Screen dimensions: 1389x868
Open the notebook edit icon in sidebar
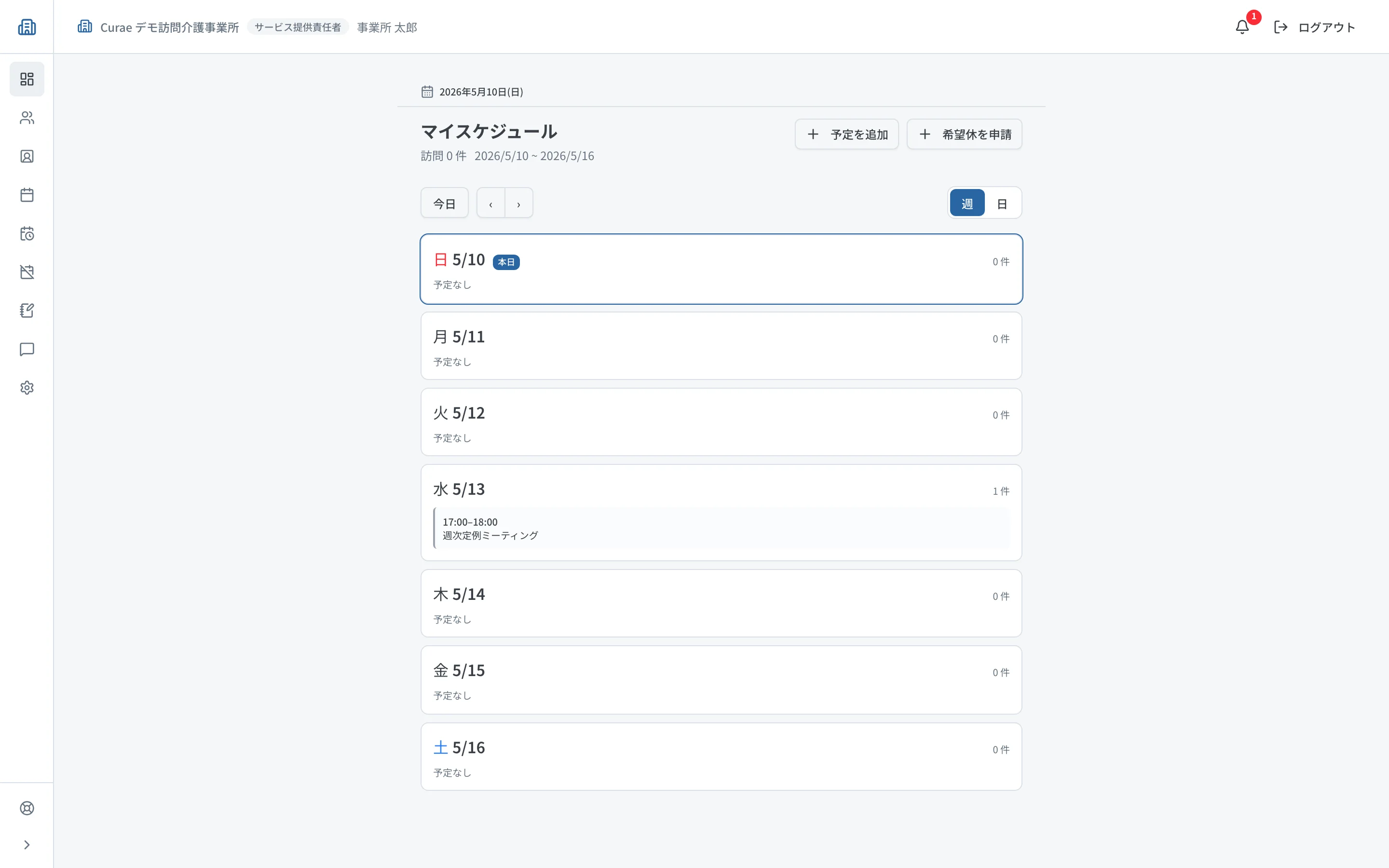27,311
